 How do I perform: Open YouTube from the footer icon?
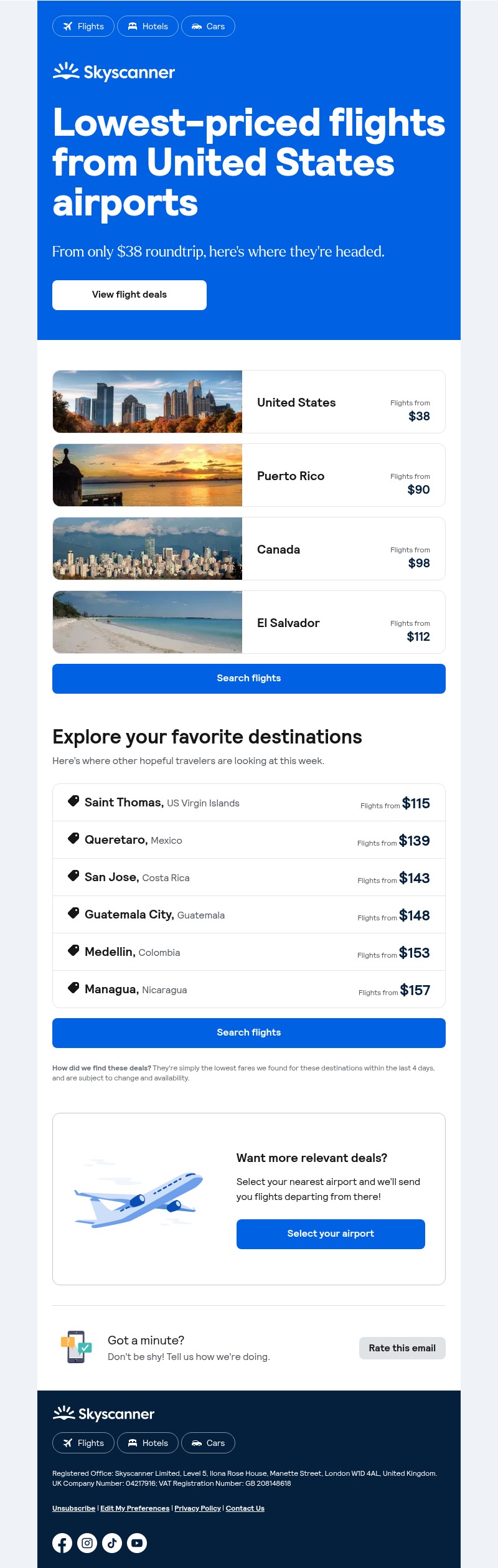point(137,1543)
